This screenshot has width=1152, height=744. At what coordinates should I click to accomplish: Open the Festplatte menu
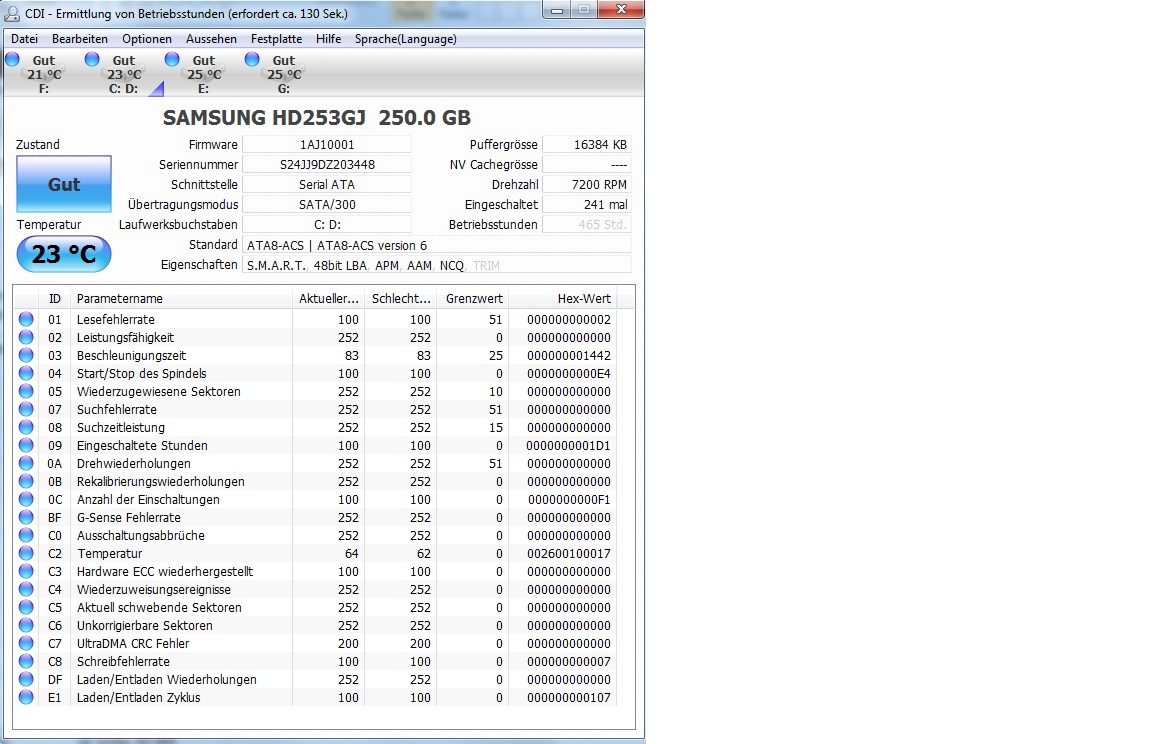(276, 39)
